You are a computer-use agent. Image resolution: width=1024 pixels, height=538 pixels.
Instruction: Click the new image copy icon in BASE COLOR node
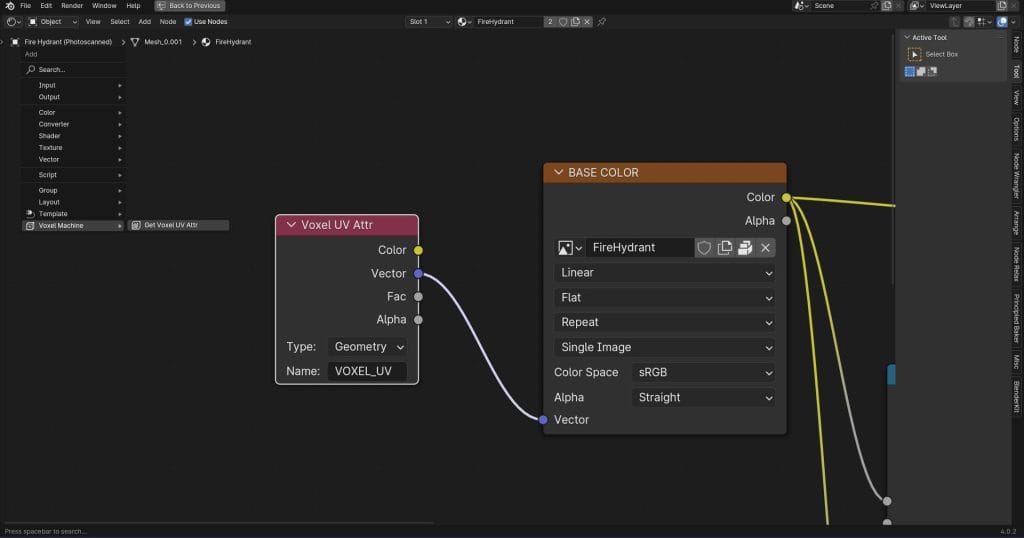725,247
